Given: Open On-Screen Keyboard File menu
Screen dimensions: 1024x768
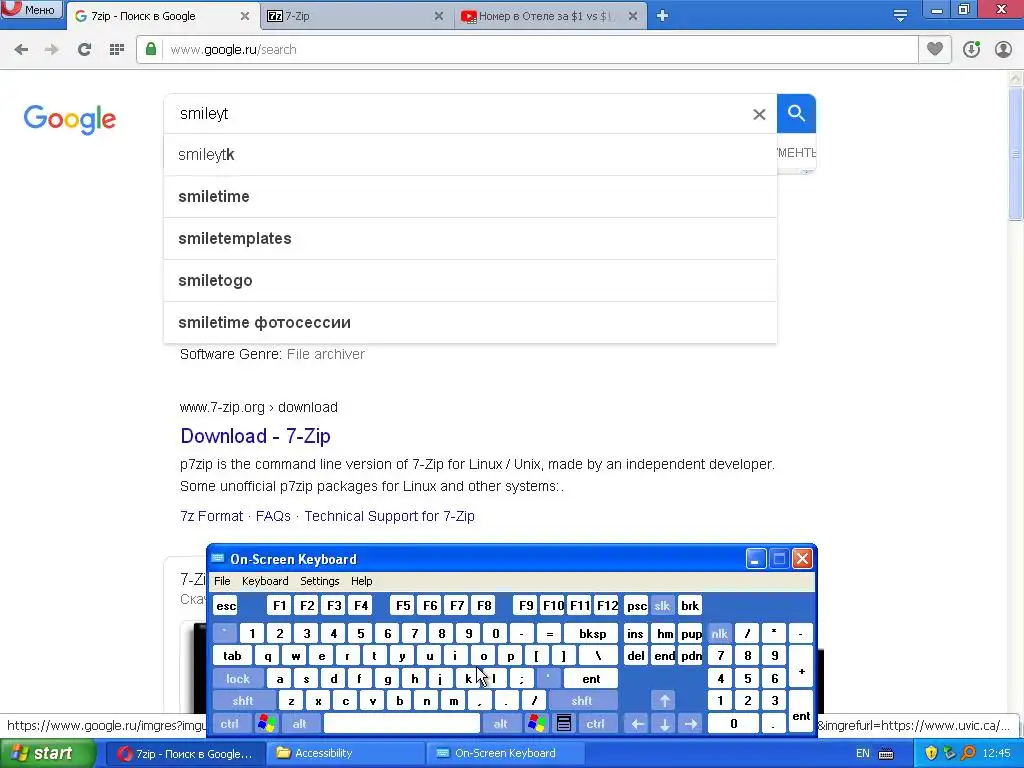Looking at the screenshot, I should pyautogui.click(x=222, y=581).
